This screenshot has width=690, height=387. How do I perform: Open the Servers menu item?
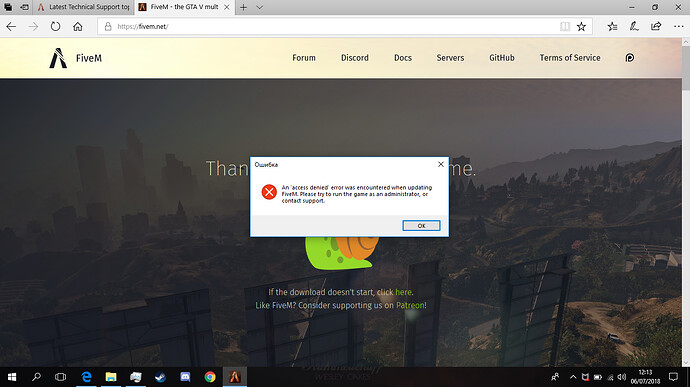tap(450, 58)
